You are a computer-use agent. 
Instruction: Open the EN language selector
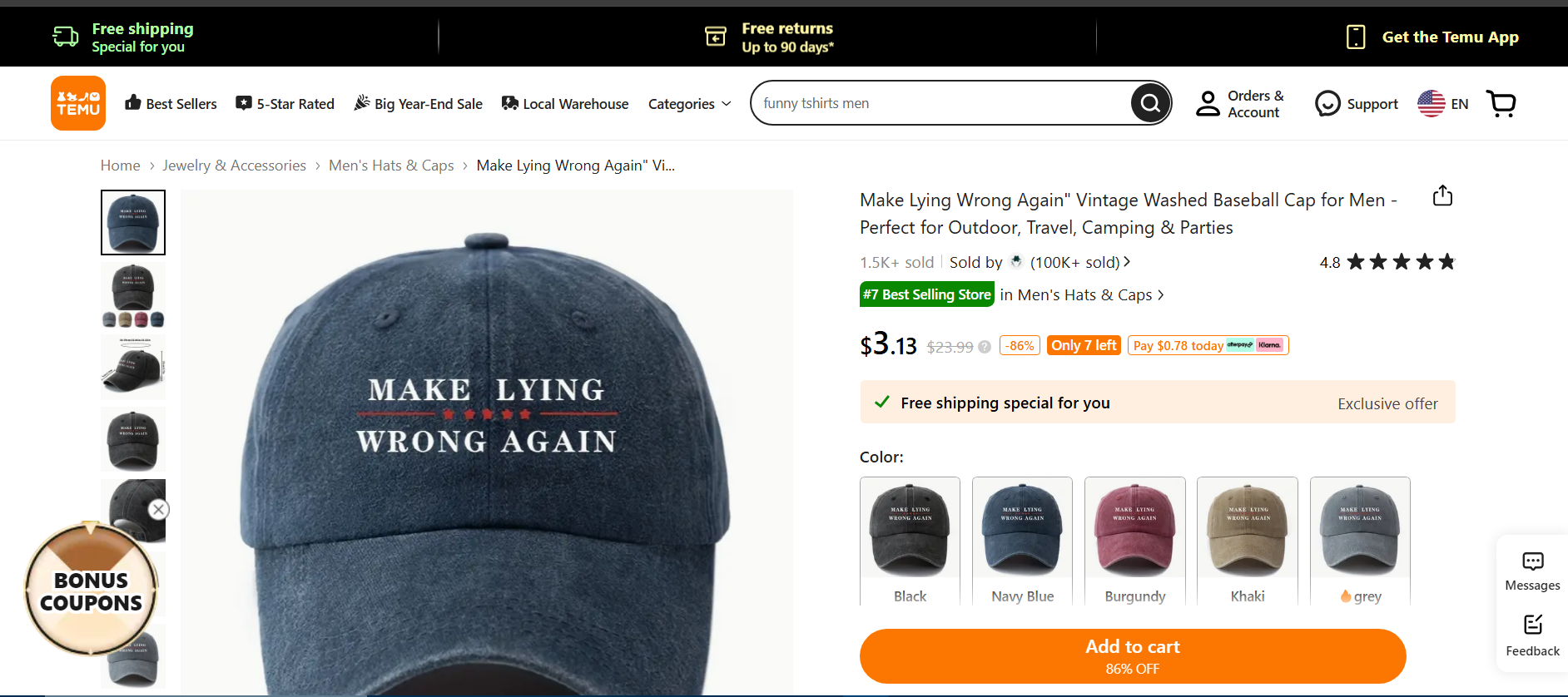click(1443, 104)
